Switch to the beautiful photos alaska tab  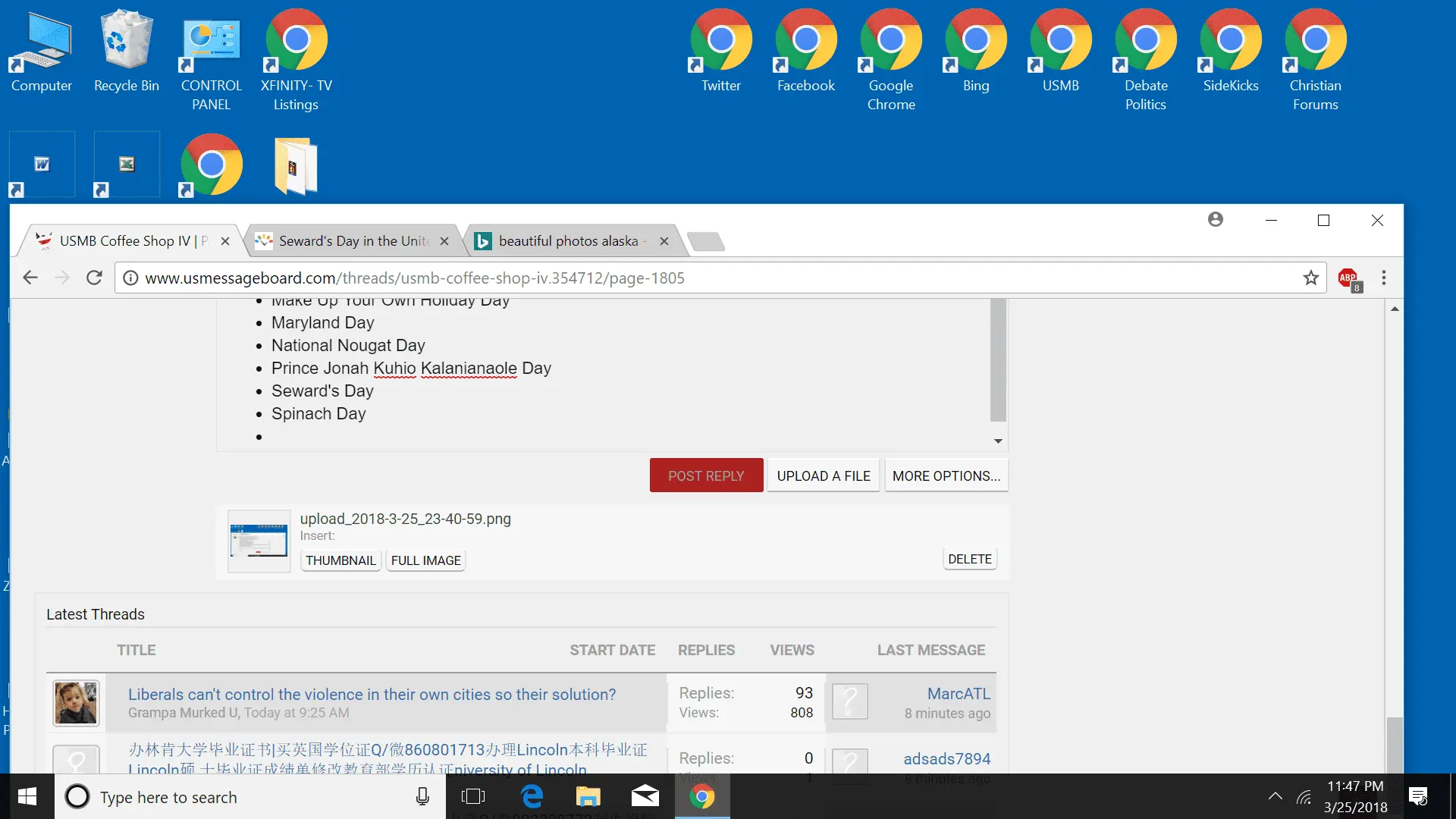click(x=569, y=241)
